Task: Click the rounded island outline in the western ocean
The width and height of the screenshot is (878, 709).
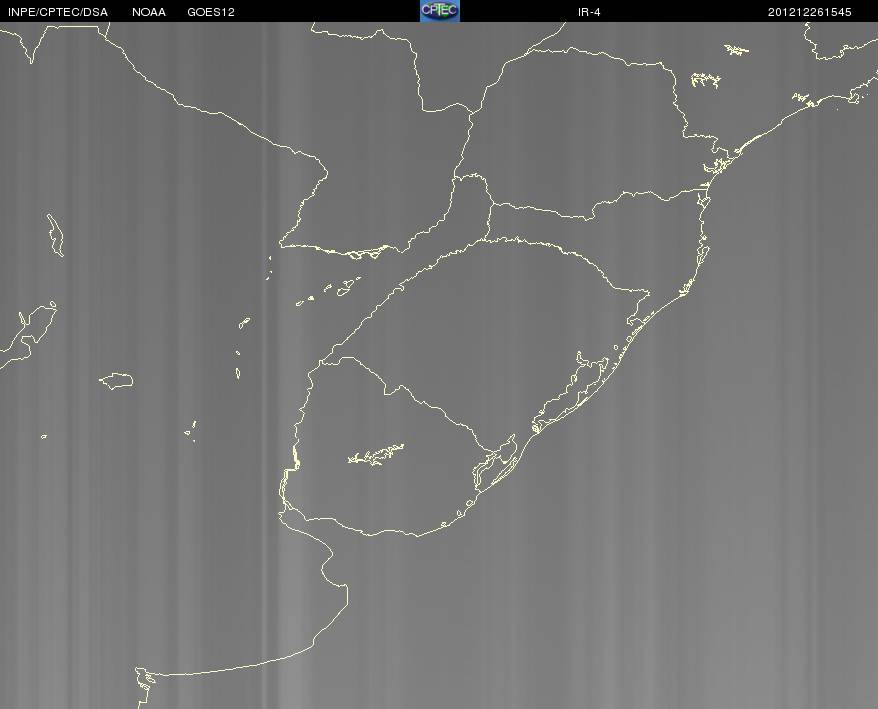Action: 116,381
